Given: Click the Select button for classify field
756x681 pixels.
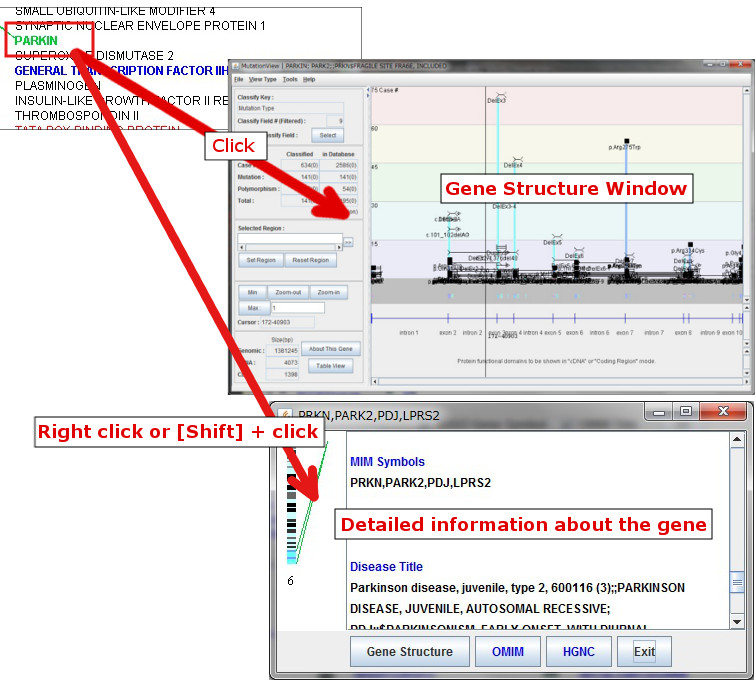Looking at the screenshot, I should (x=326, y=135).
